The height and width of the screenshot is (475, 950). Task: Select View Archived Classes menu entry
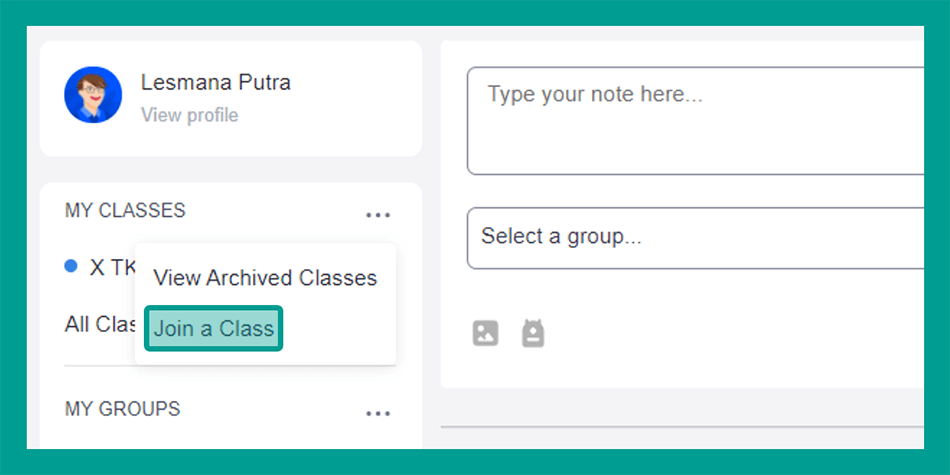point(265,277)
